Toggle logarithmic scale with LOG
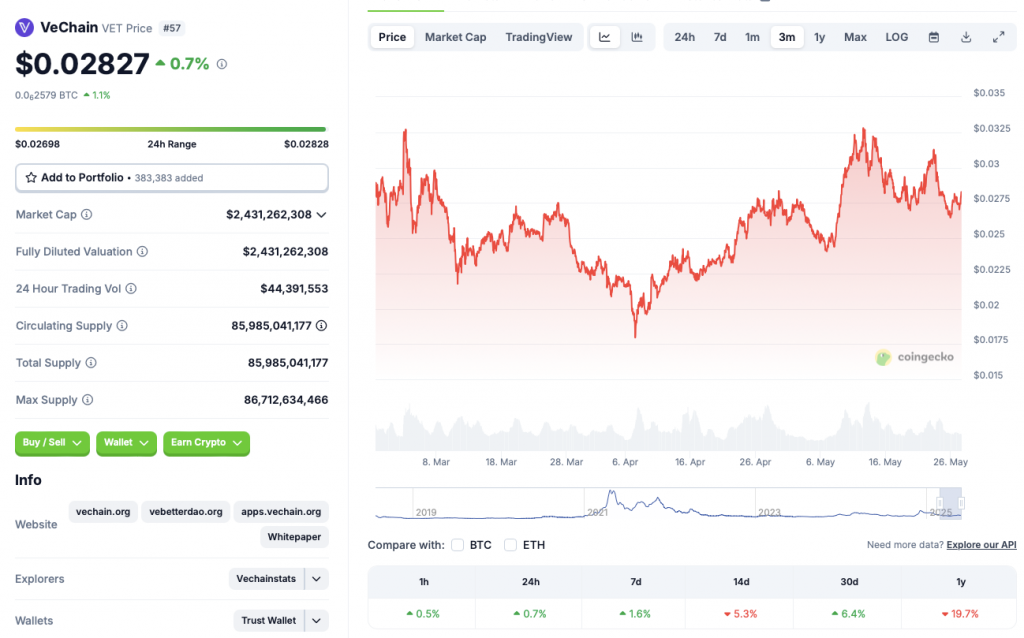Viewport: 1024px width, 638px height. click(896, 36)
